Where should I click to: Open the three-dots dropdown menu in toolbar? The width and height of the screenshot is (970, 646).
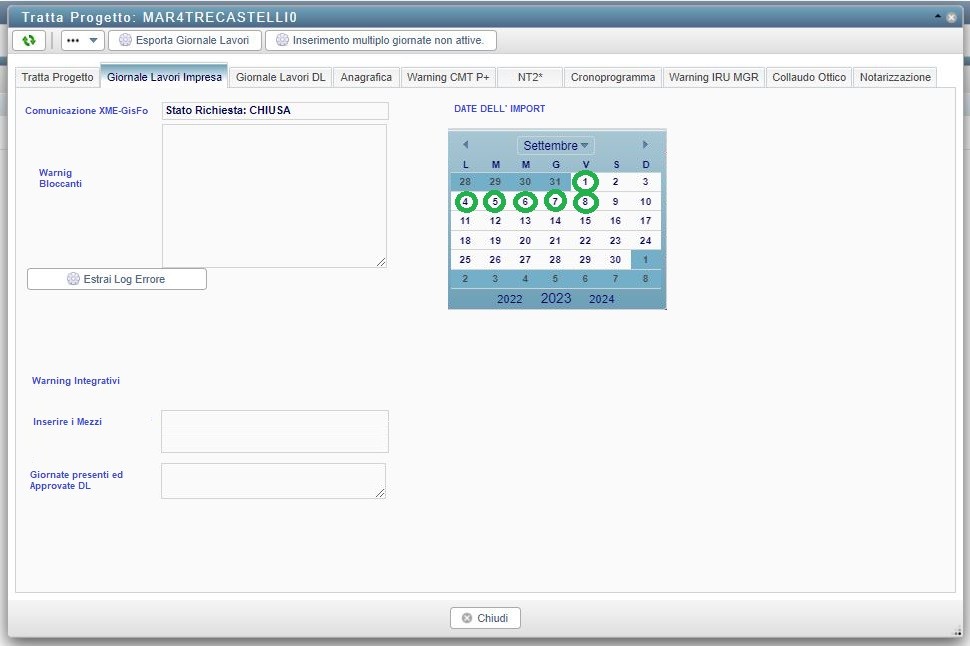82,40
